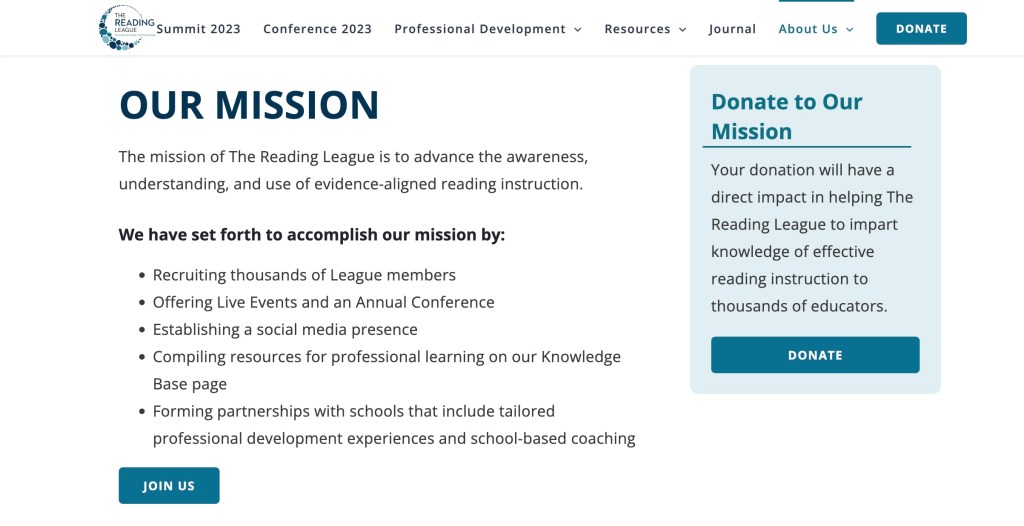The height and width of the screenshot is (526, 1024).
Task: Open the Summit 2023 page
Action: click(x=199, y=29)
